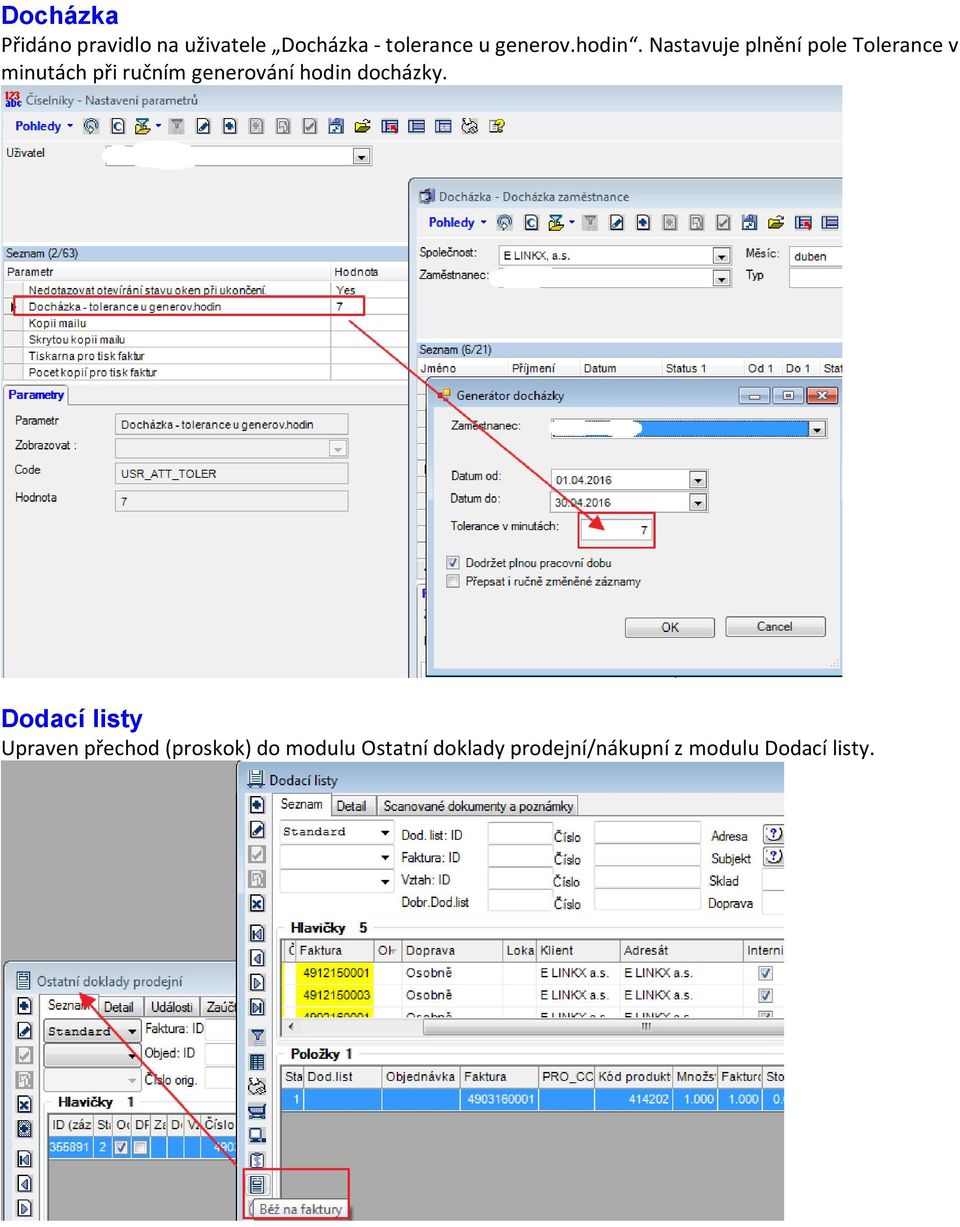Click edit pencil icon in Docházka toolbar
The height and width of the screenshot is (1227, 960).
pos(617,223)
